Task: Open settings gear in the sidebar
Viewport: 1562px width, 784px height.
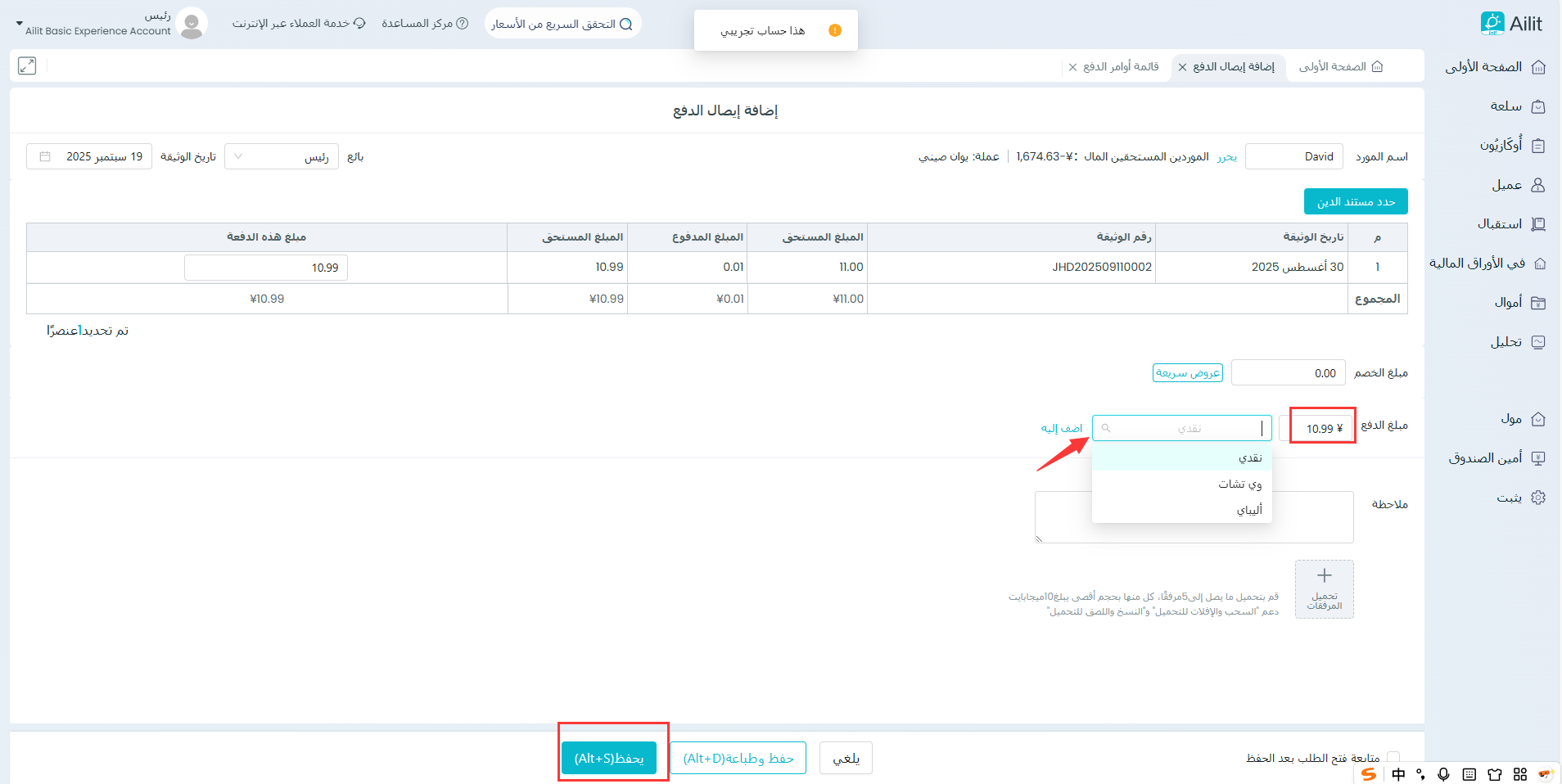Action: (x=1537, y=498)
